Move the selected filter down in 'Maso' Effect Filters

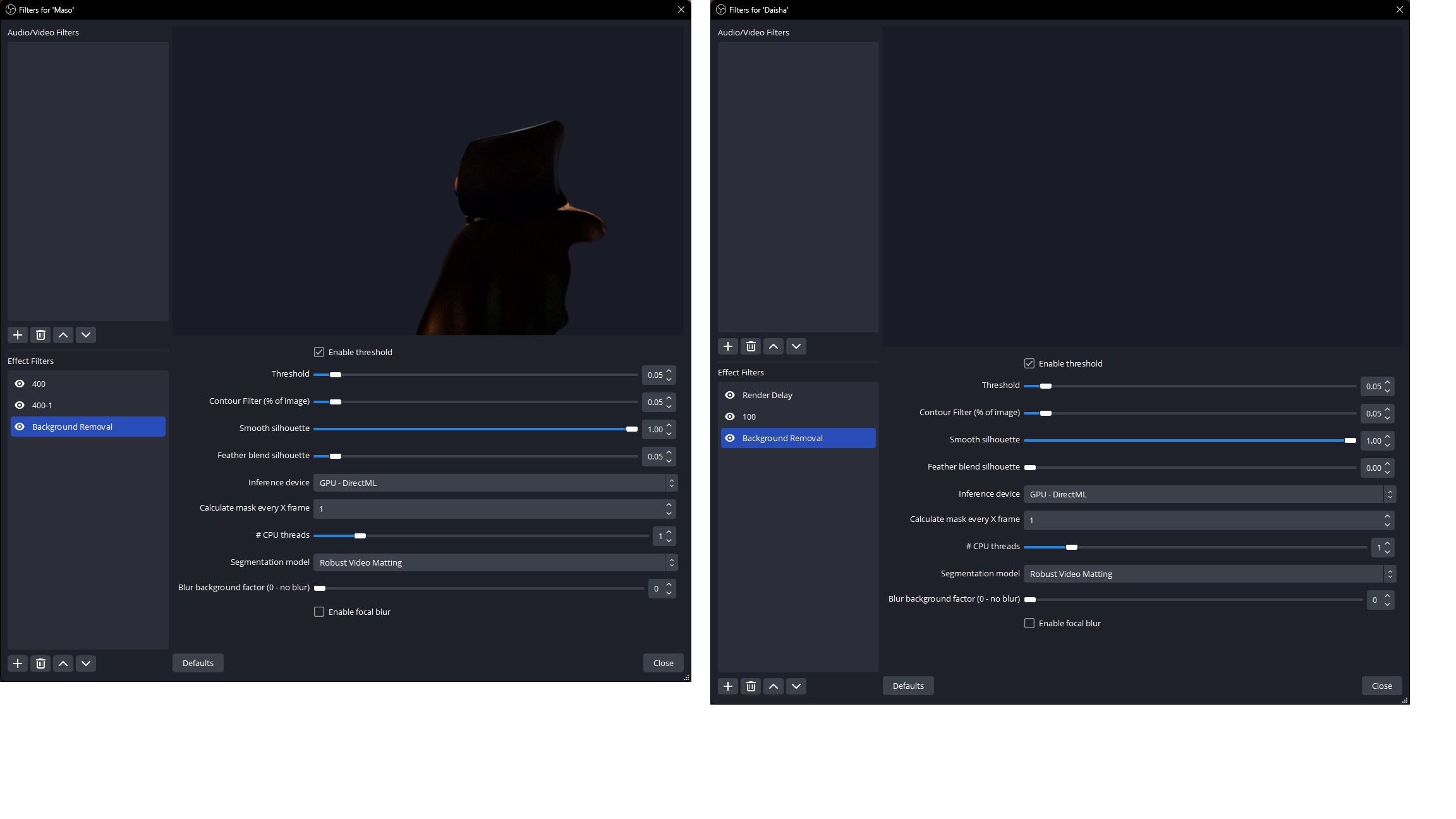coord(86,664)
